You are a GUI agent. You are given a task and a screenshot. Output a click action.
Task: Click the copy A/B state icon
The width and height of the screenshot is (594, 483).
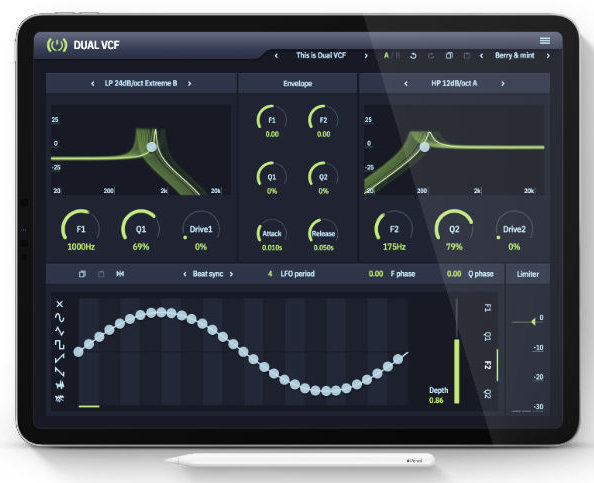point(449,56)
